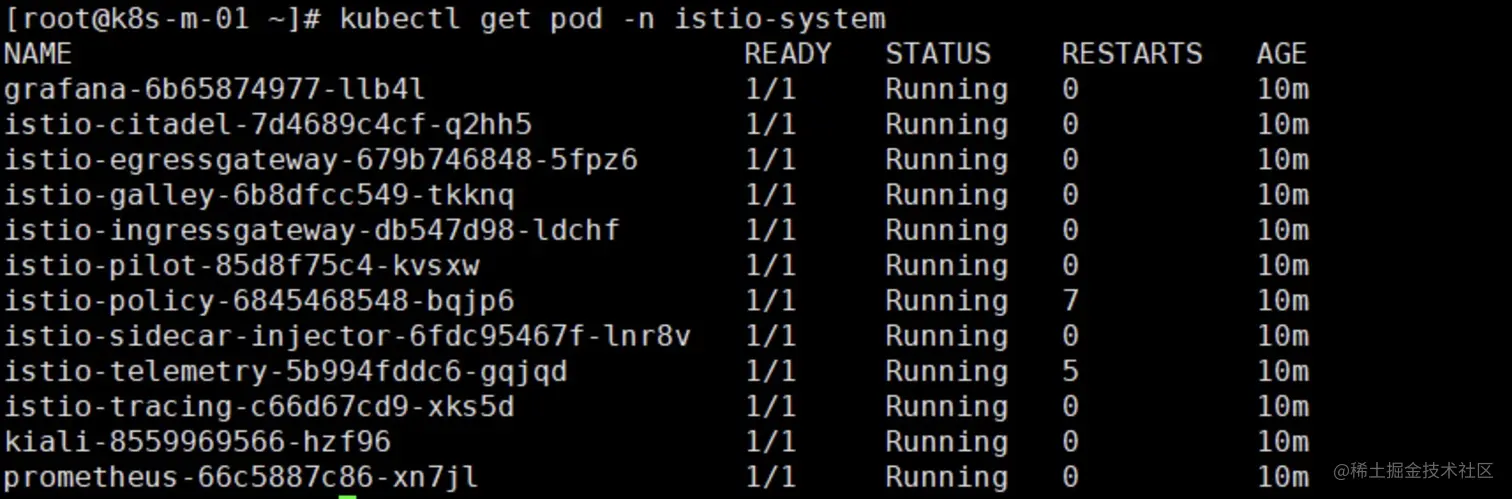The width and height of the screenshot is (1512, 499).
Task: Select the istio-tracing pod name
Action: point(259,407)
